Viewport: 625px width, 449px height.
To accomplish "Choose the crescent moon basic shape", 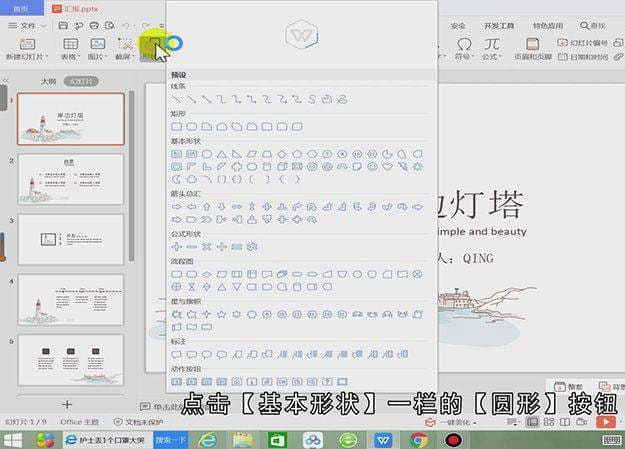I will [177, 179].
